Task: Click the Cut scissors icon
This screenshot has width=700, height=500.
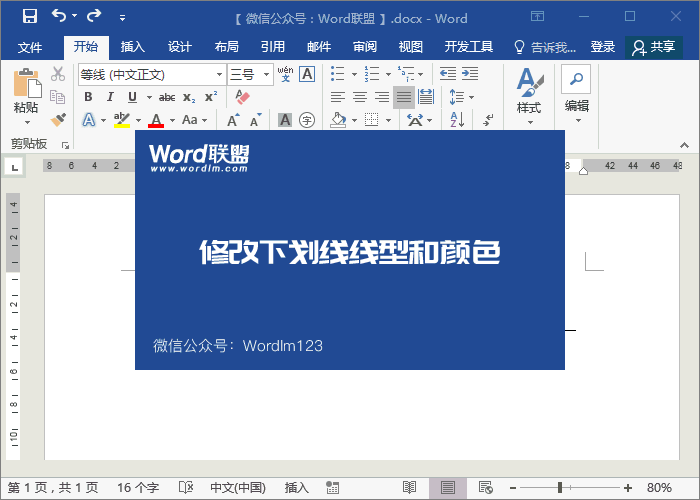Action: tap(58, 74)
